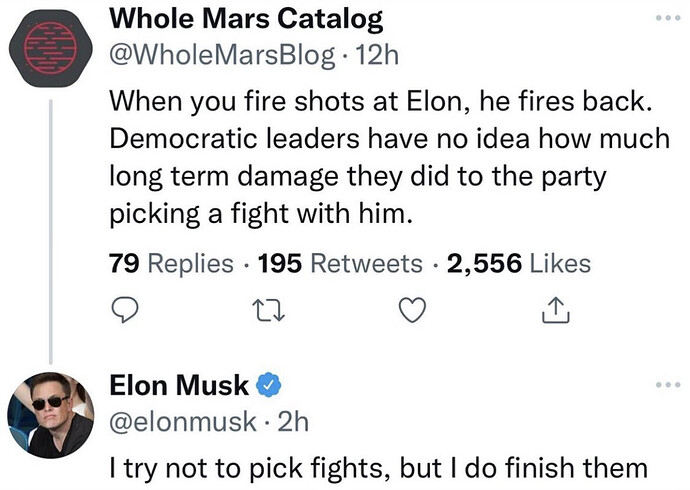Screen dimensions: 690x490
Task: Click the reply speech bubble icon
Action: pyautogui.click(x=125, y=310)
